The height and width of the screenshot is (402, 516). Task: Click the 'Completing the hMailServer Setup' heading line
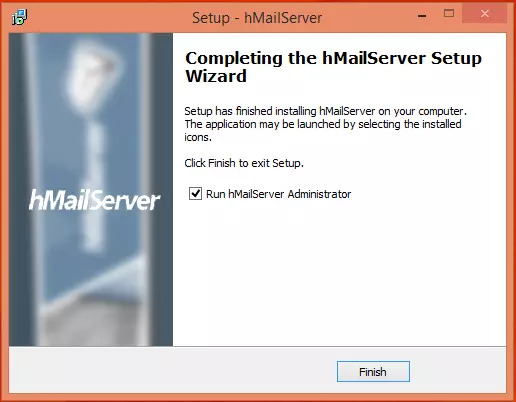(x=333, y=58)
